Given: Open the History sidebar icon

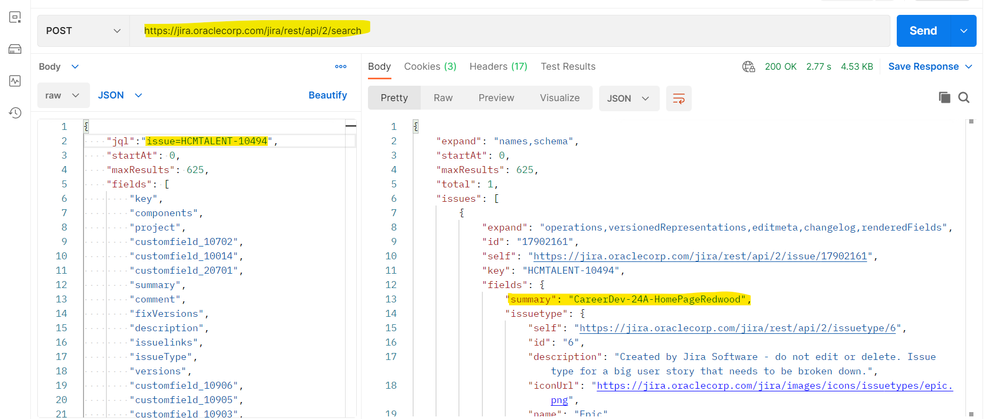Looking at the screenshot, I should click(x=15, y=113).
